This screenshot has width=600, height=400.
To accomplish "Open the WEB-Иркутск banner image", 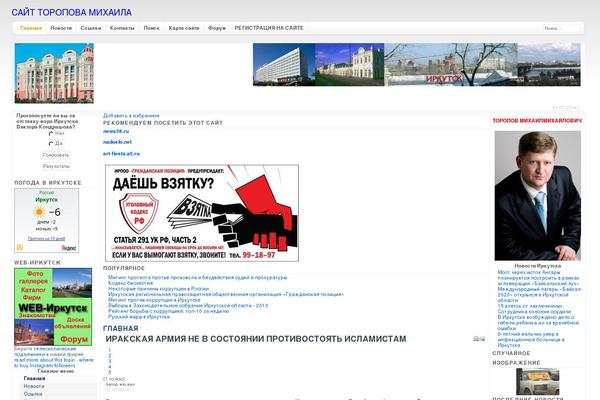I will 53,307.
